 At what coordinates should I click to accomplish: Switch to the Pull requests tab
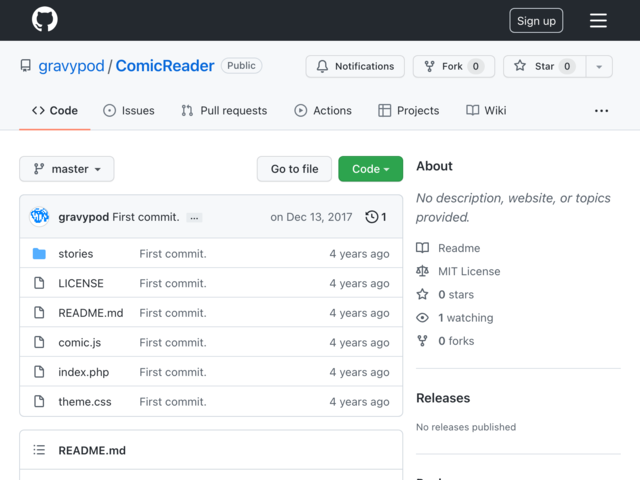click(x=224, y=111)
